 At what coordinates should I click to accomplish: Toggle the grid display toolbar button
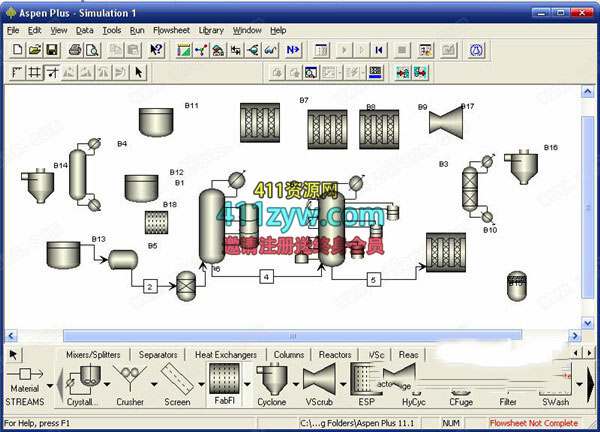click(34, 72)
